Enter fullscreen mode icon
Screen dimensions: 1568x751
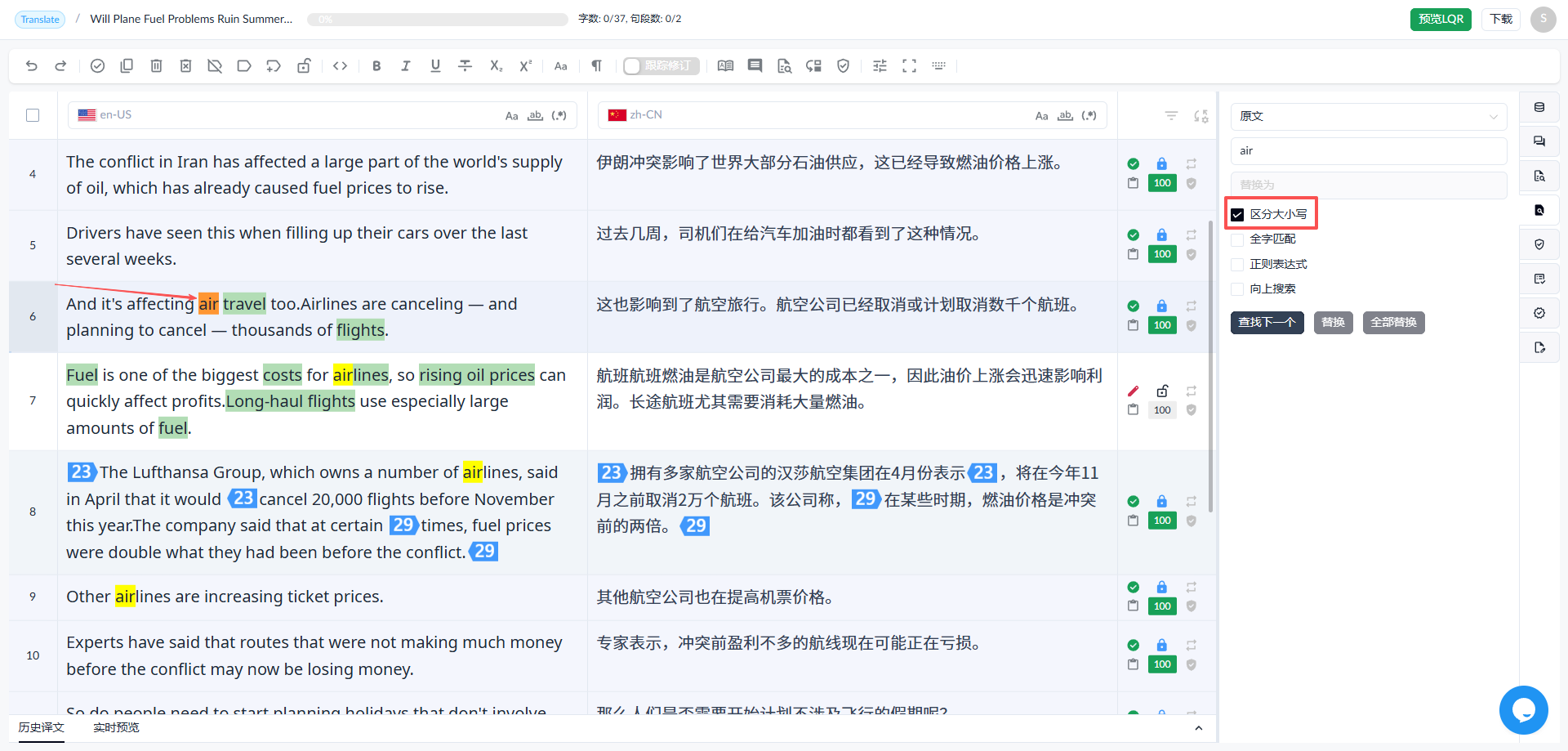[909, 66]
